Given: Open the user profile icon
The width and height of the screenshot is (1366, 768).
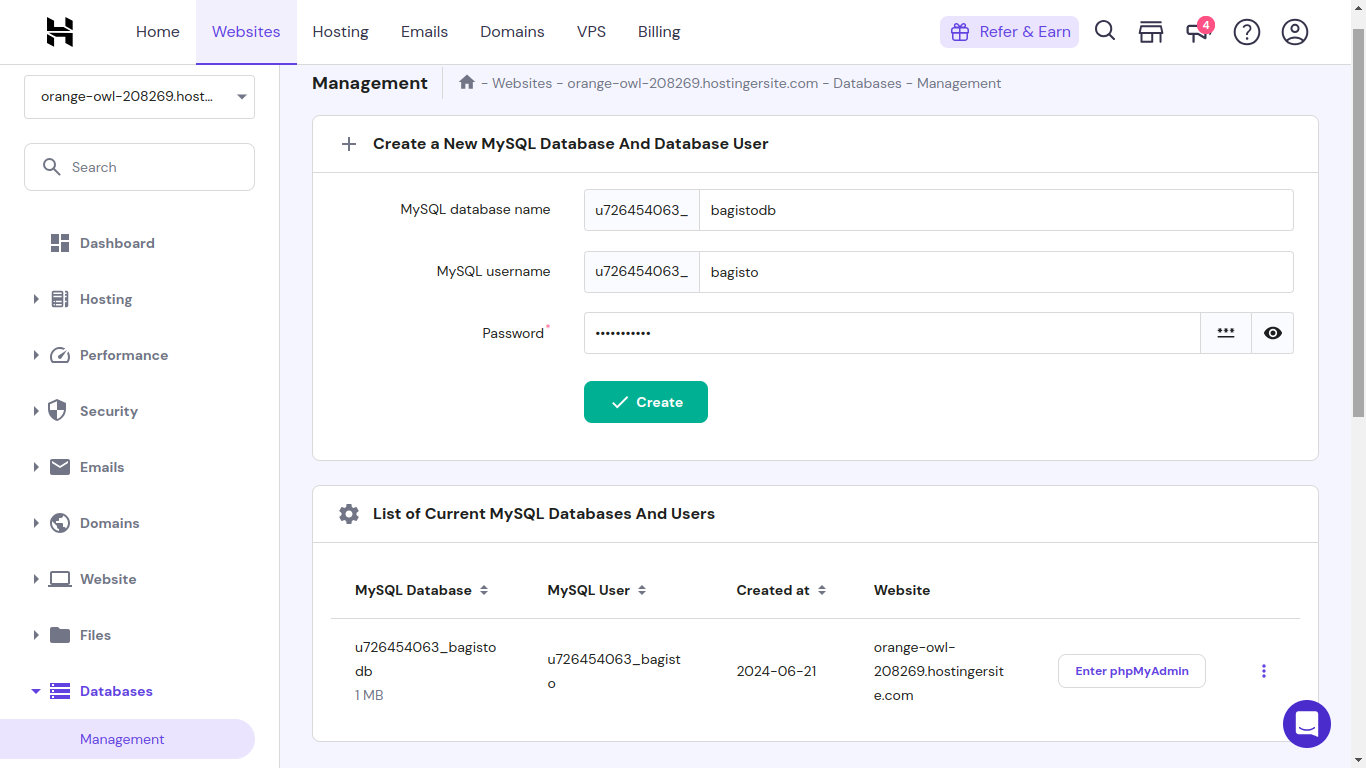Looking at the screenshot, I should (1295, 32).
